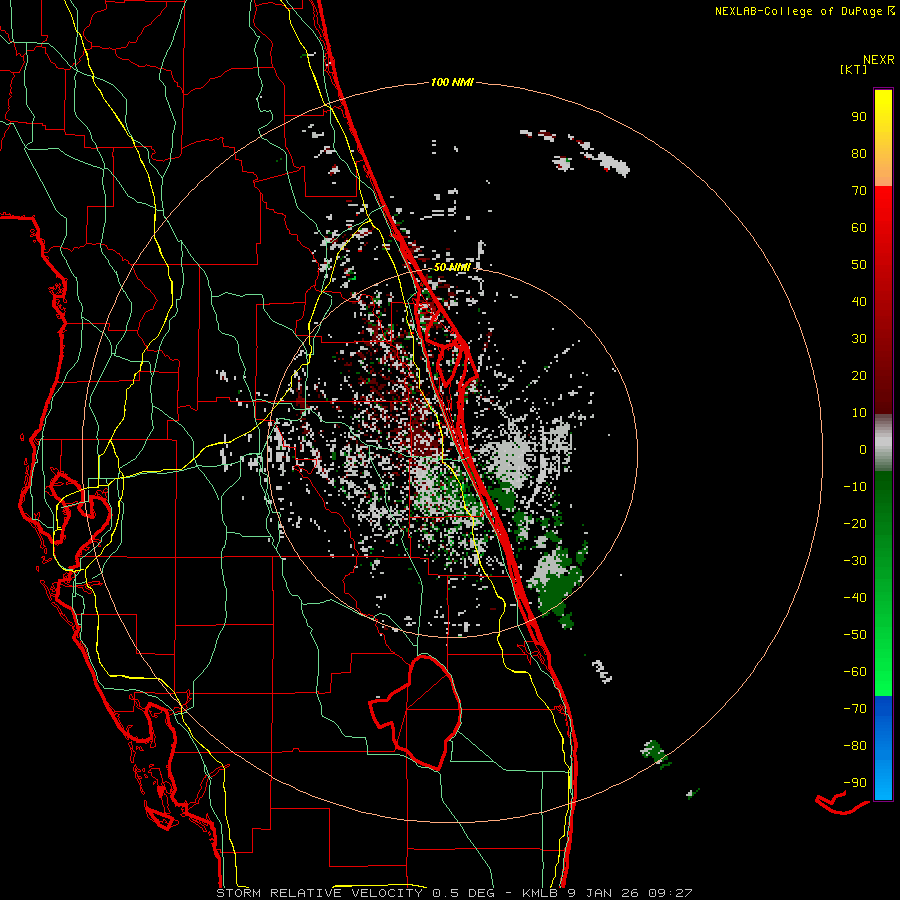Screen dimensions: 900x900
Task: Click the blue bottom segment of the color bar
Action: click(x=883, y=748)
